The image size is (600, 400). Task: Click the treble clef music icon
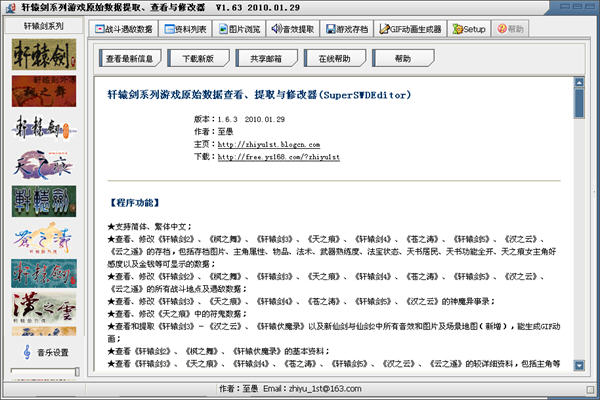click(x=27, y=352)
